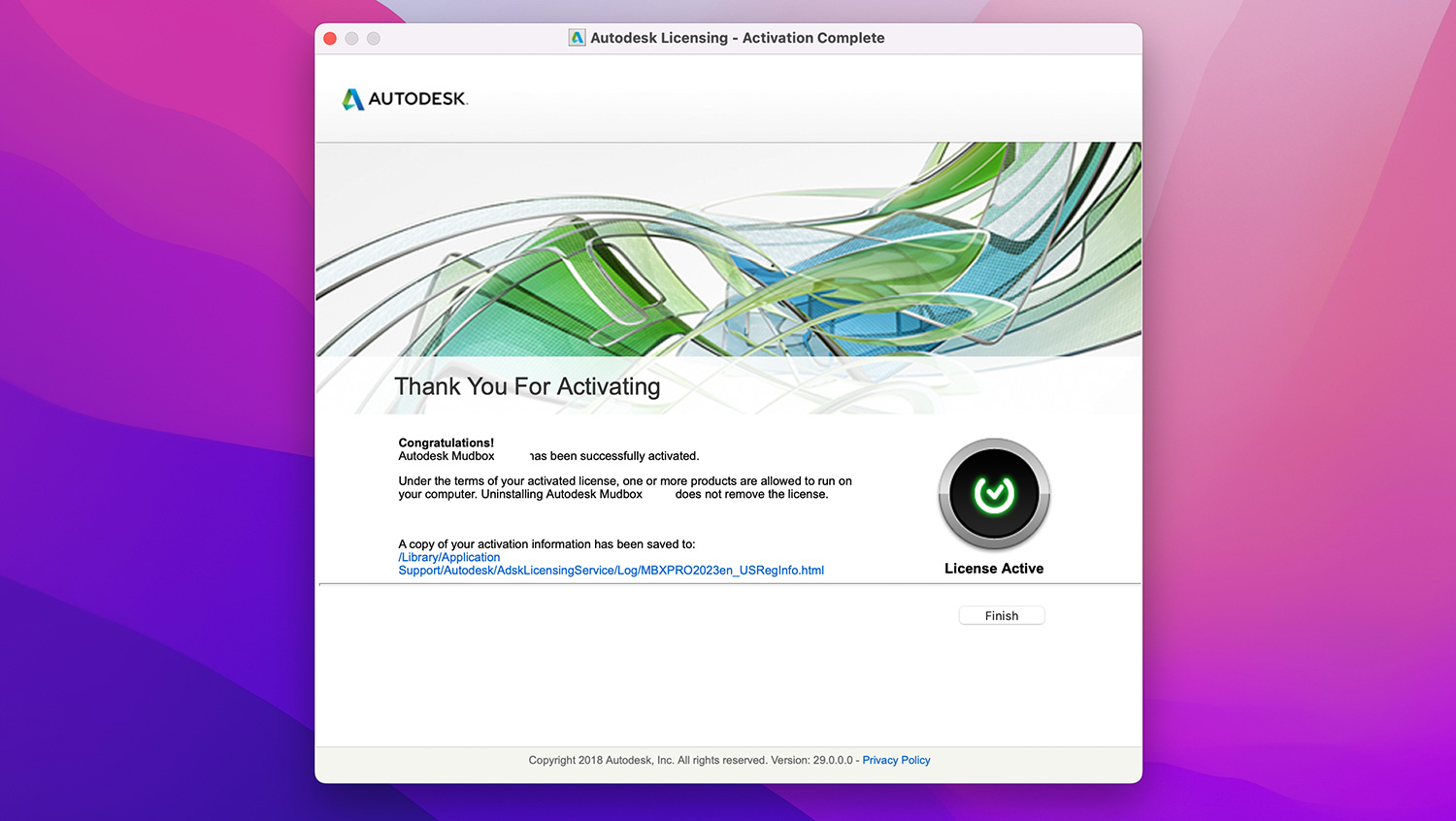The width and height of the screenshot is (1456, 821).
Task: Open the Privacy Policy link
Action: pos(896,760)
